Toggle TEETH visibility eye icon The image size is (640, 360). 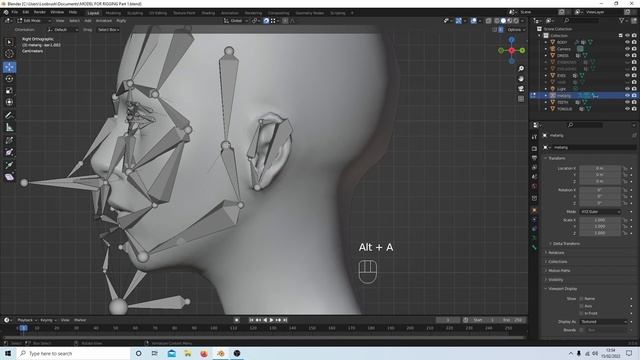[x=627, y=102]
